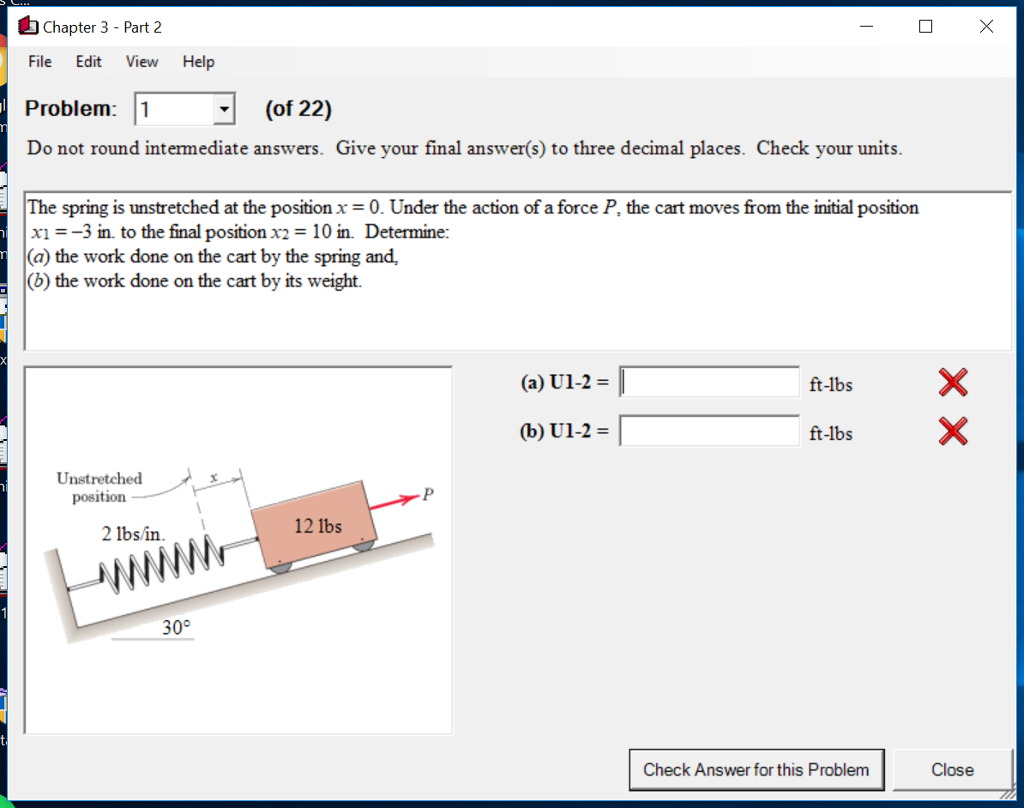This screenshot has height=808, width=1024.
Task: Place cursor in the (a) U1-2 answer field
Action: pos(710,381)
